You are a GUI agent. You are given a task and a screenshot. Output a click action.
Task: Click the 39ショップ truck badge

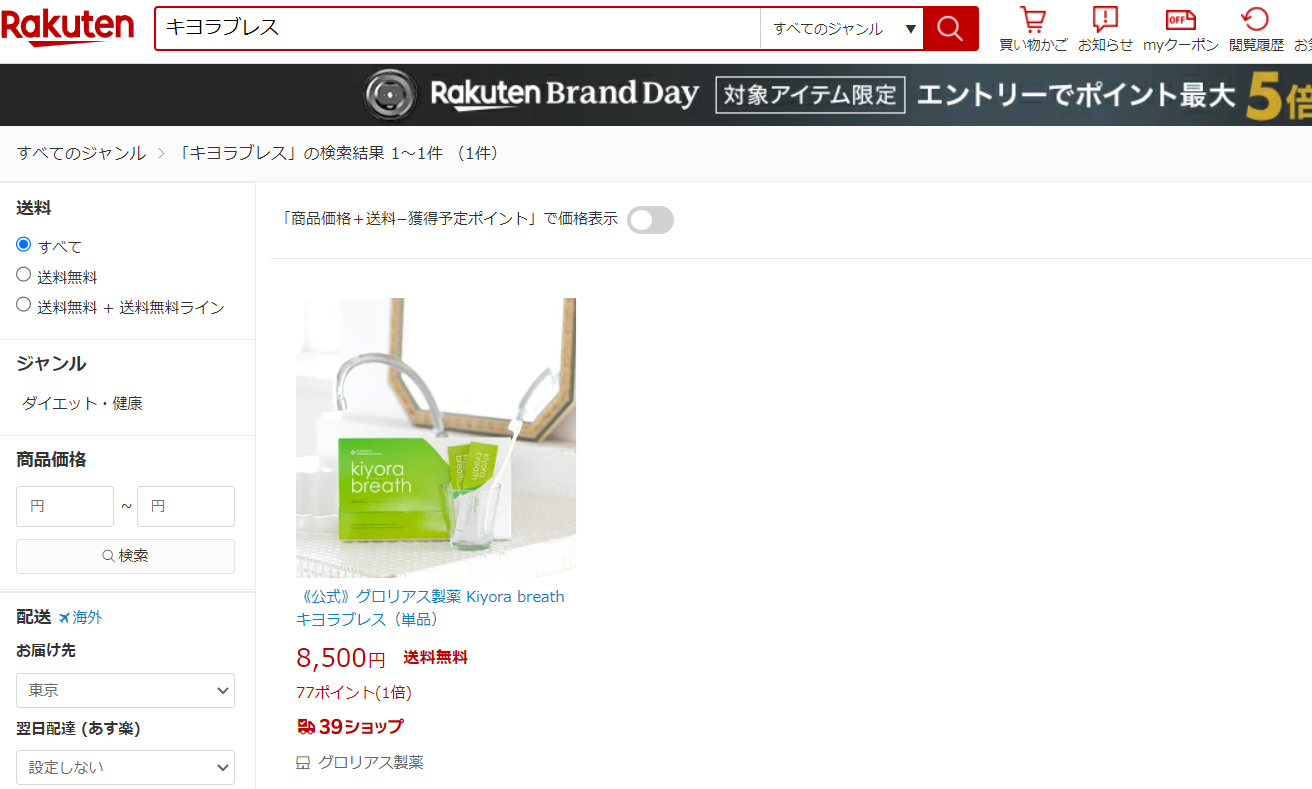[x=350, y=727]
